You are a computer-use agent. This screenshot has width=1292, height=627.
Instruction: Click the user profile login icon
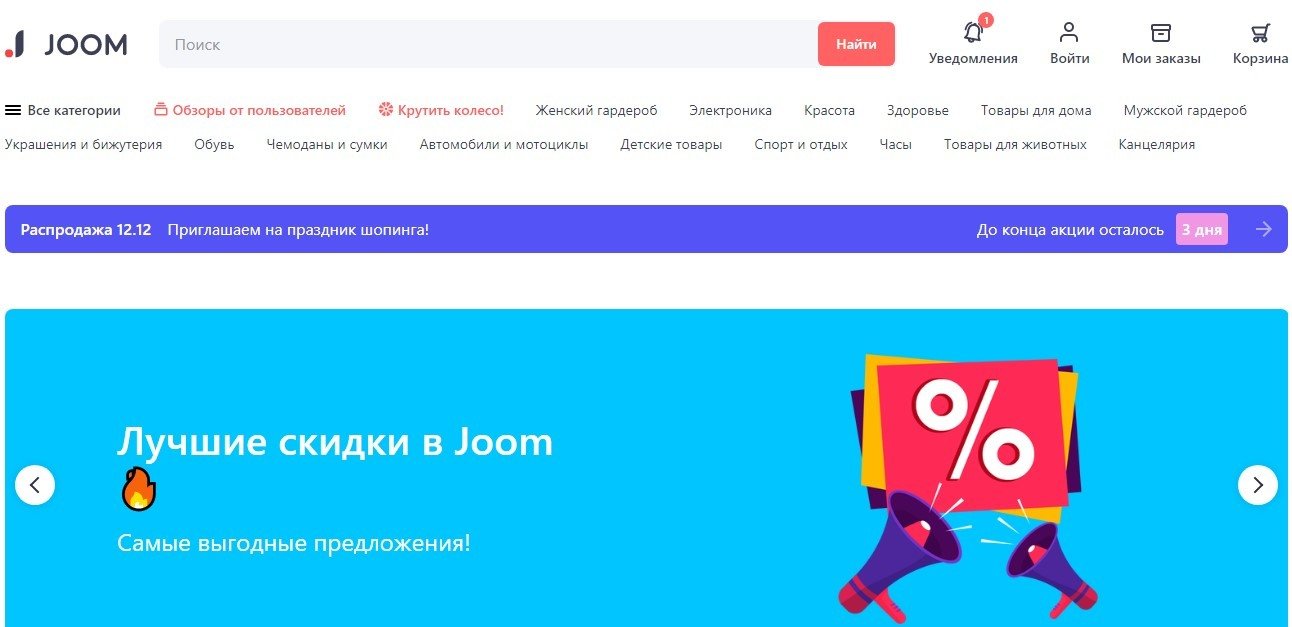pos(1069,33)
